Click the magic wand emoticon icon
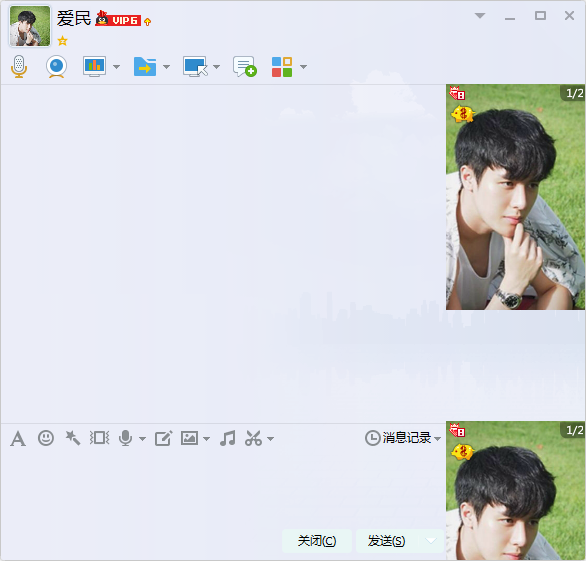 tap(73, 438)
